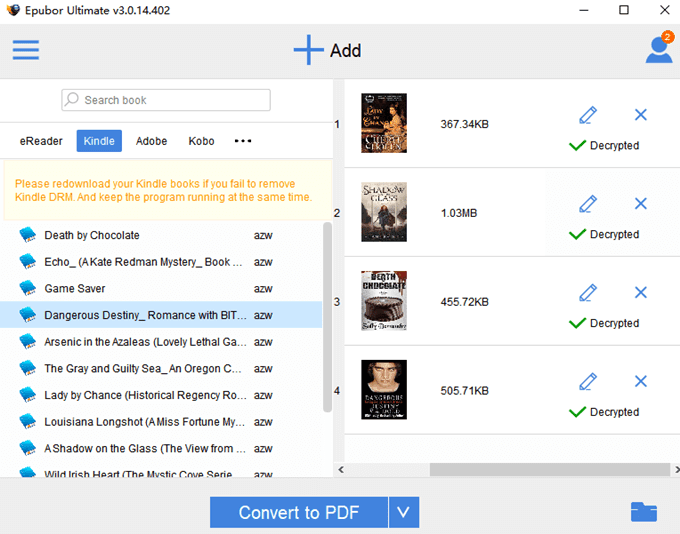The image size is (680, 534).
Task: Minimize the Epubor Ultimate window
Action: [x=584, y=10]
